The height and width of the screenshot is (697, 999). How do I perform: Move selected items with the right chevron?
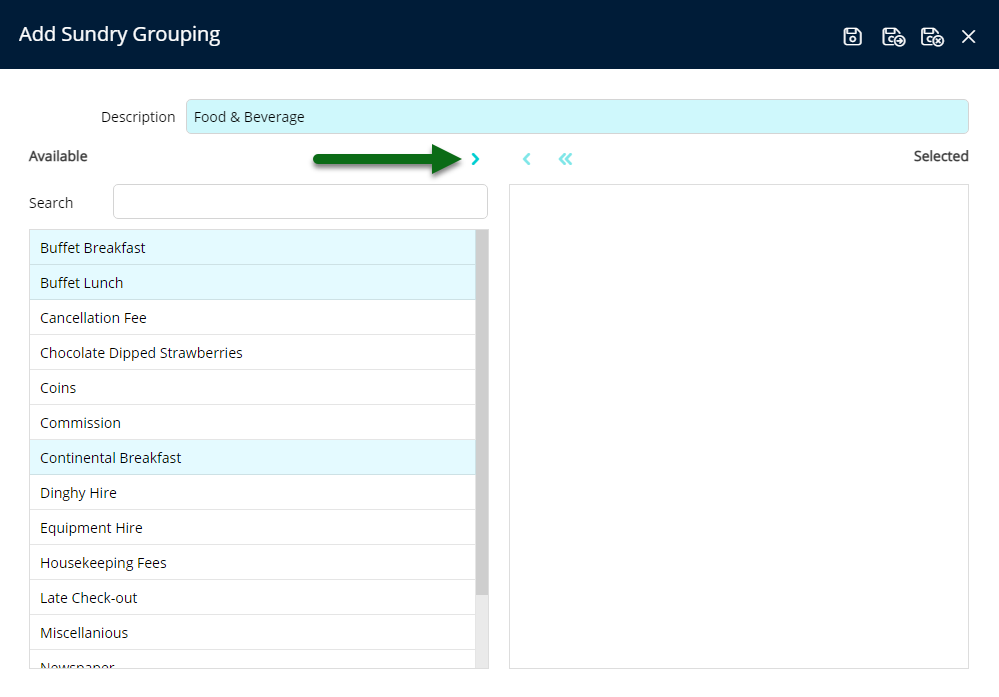point(475,159)
